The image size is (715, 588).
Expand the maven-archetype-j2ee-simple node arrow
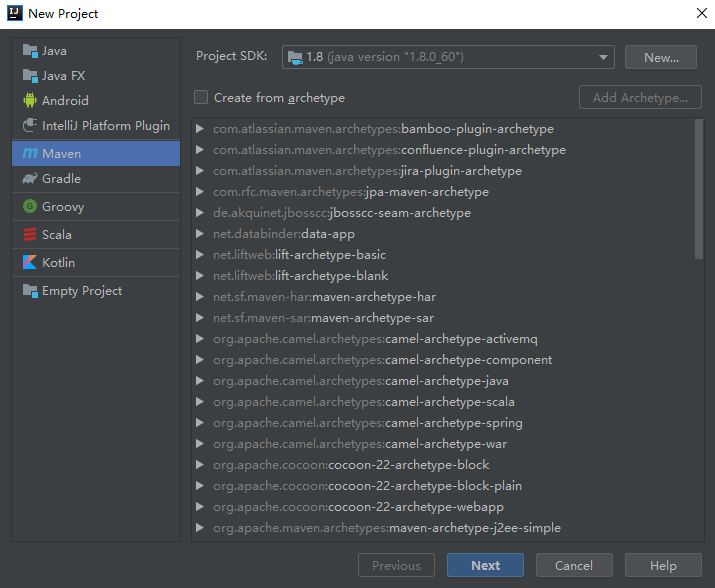point(201,528)
